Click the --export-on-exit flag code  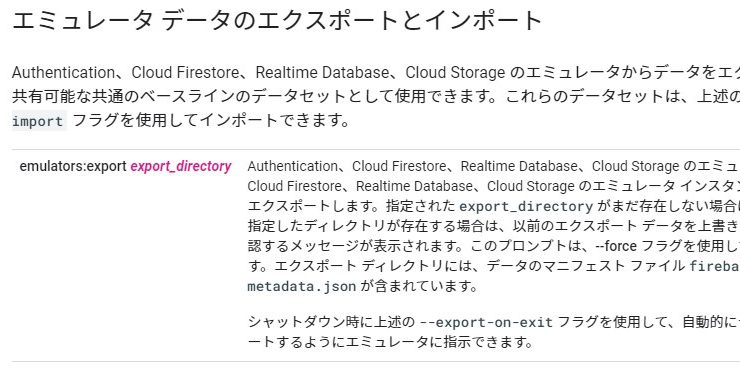tap(486, 322)
